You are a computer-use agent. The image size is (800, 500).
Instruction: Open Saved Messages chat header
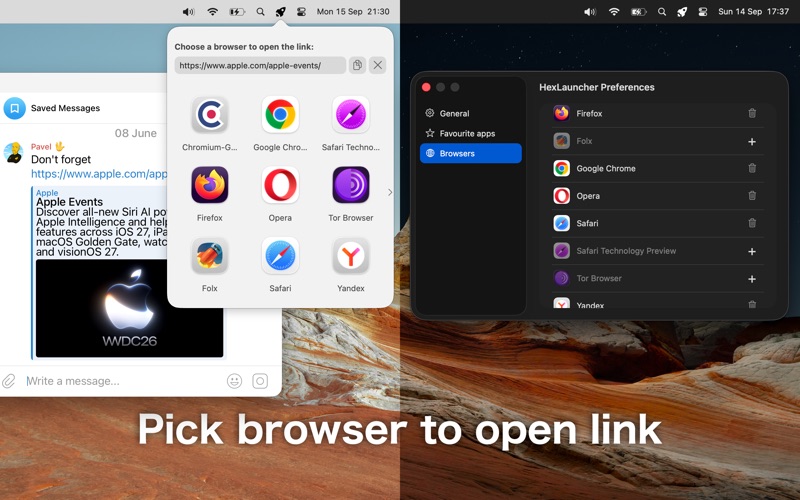point(65,108)
